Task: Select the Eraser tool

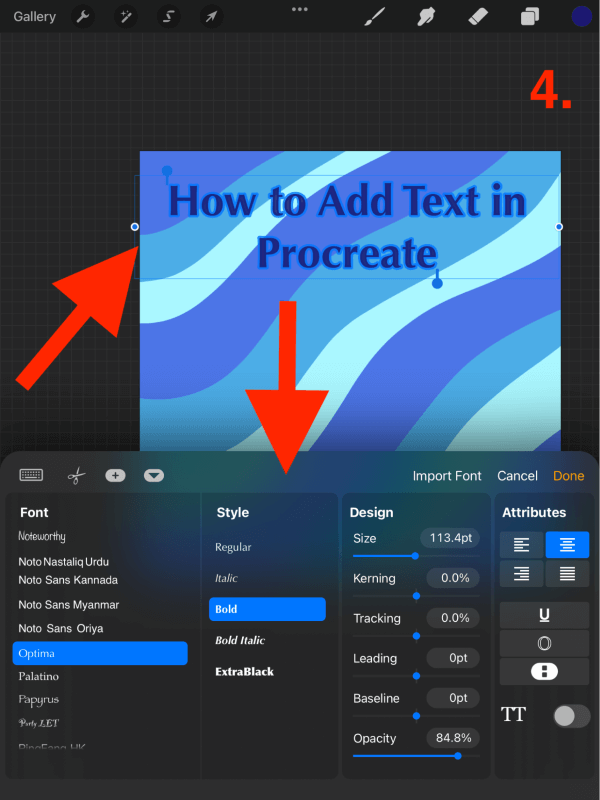Action: click(478, 17)
